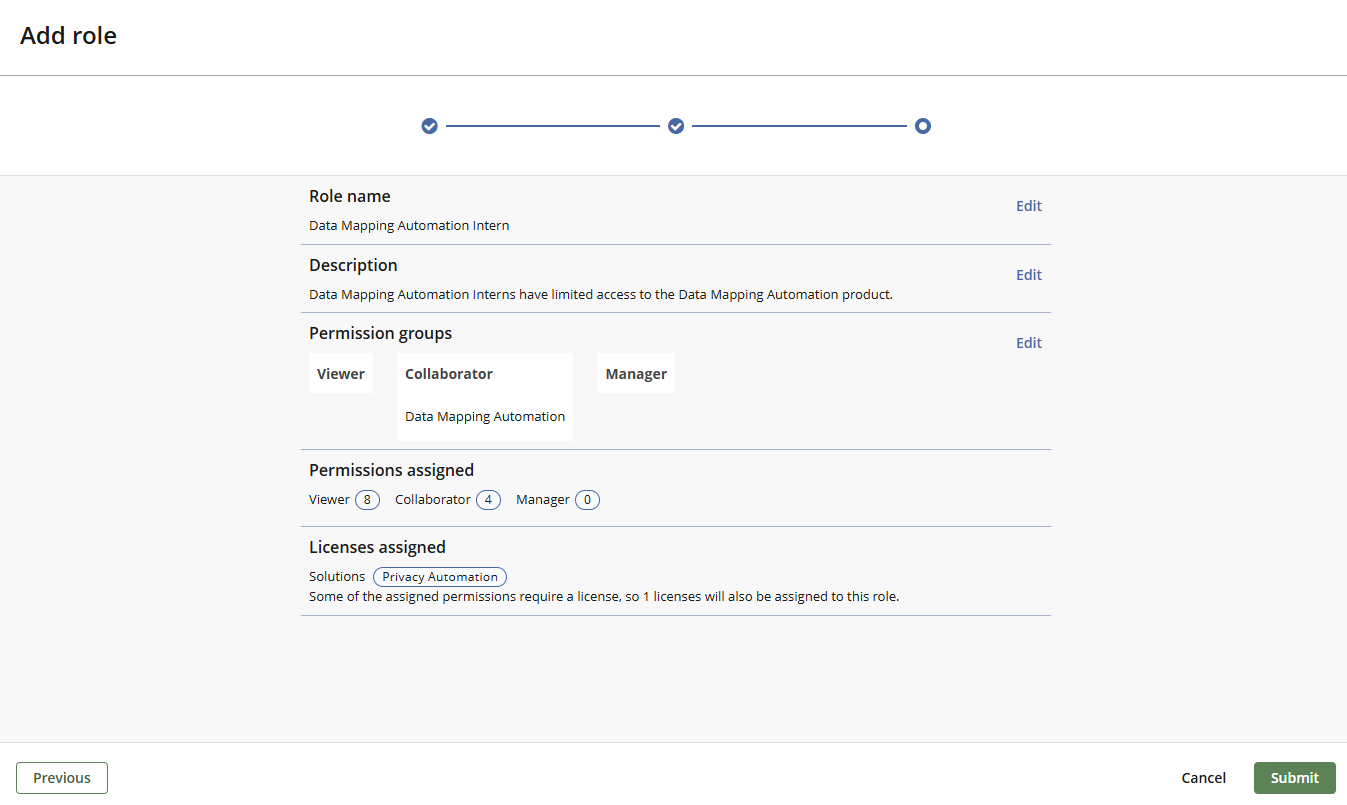Click the Collaborator permissions count badge 4
1347x805 pixels.
[x=488, y=500]
